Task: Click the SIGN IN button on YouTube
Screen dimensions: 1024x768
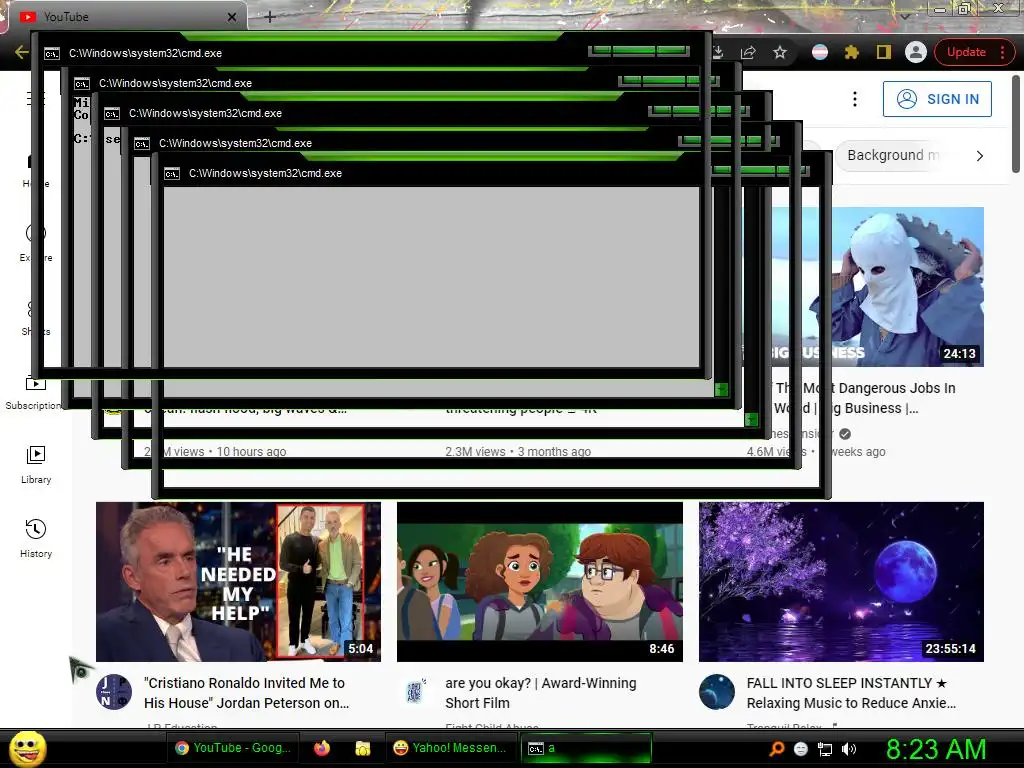Action: point(937,99)
